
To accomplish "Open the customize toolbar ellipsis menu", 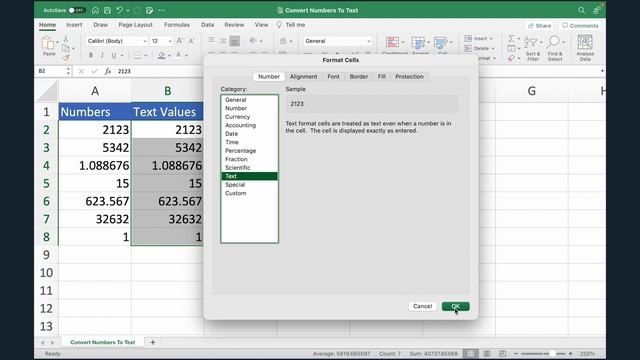I will 162,10.
